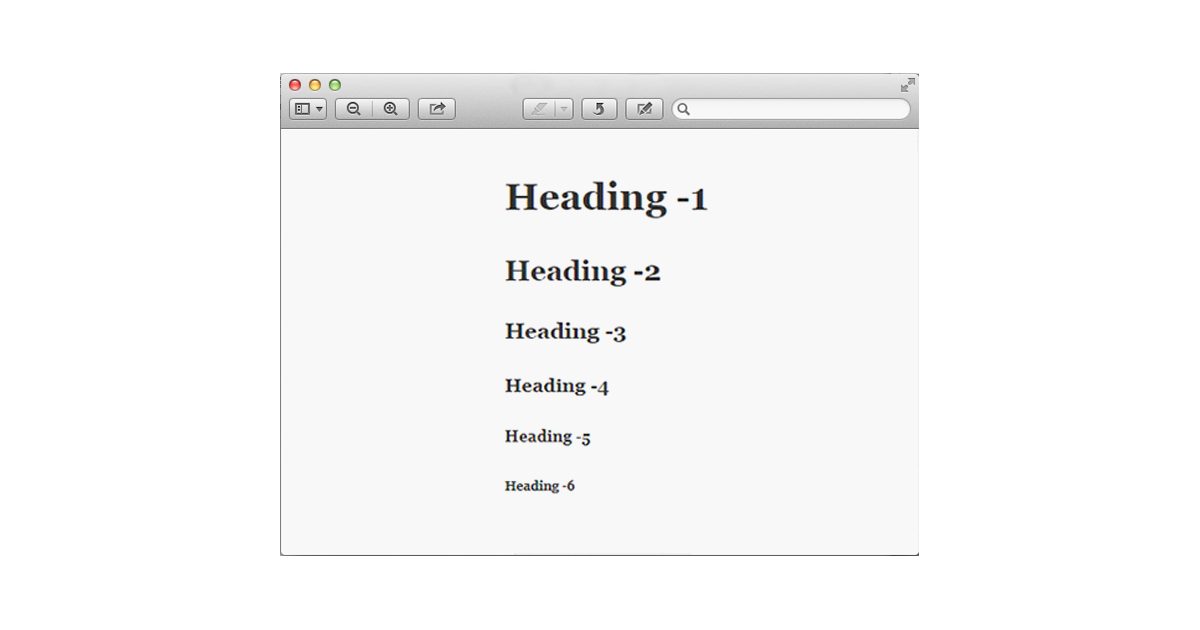This screenshot has width=1200, height=630.
Task: Place the cursor on "Heading -5"
Action: coord(547,437)
